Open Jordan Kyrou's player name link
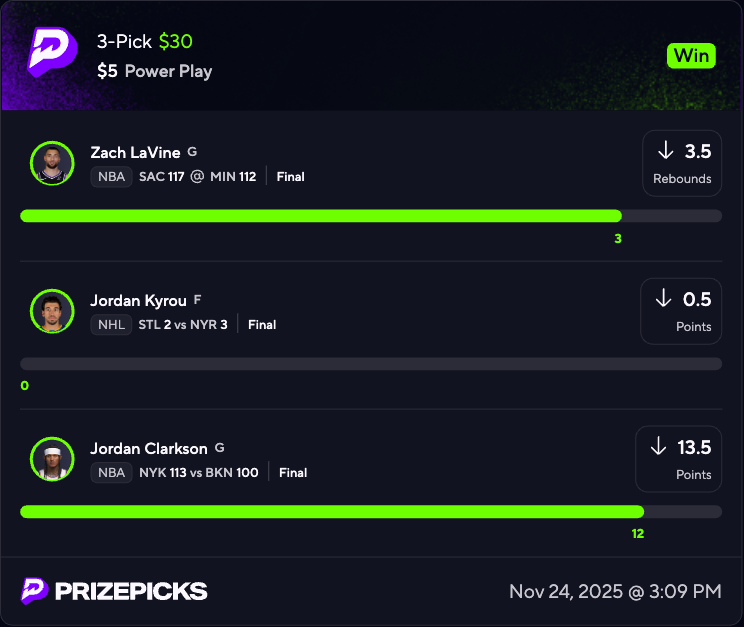This screenshot has width=744, height=627. coord(139,300)
